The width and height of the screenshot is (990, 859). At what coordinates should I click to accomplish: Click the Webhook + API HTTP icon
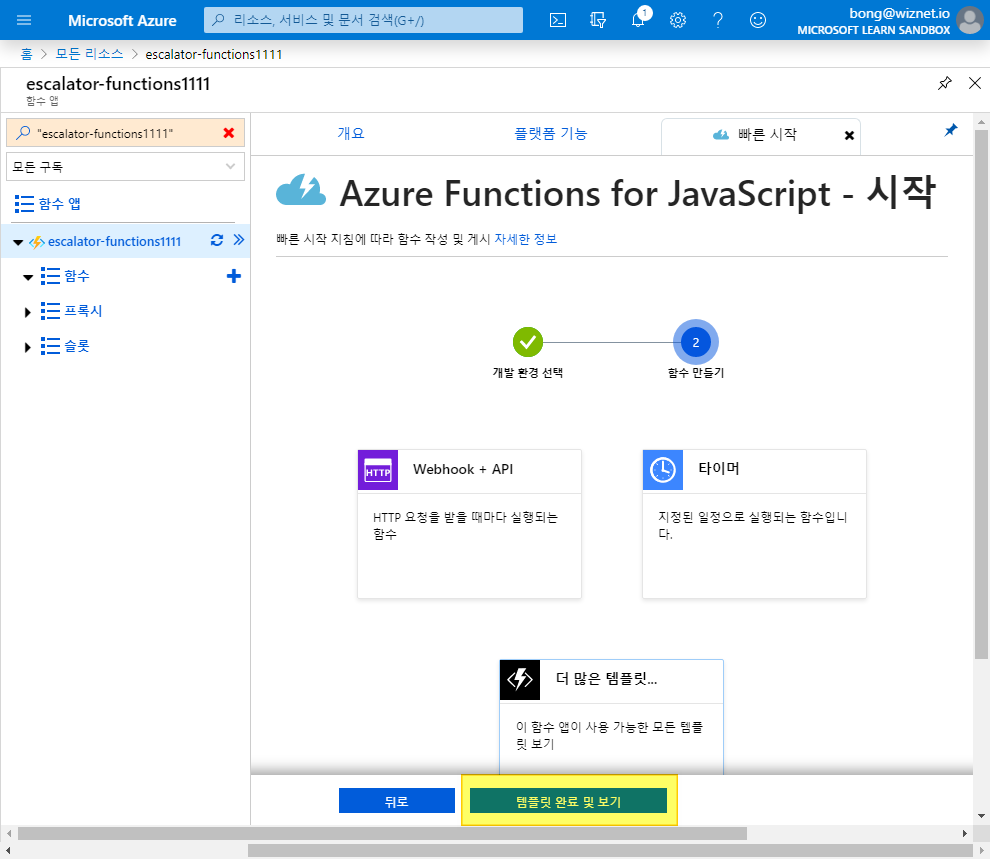click(378, 470)
